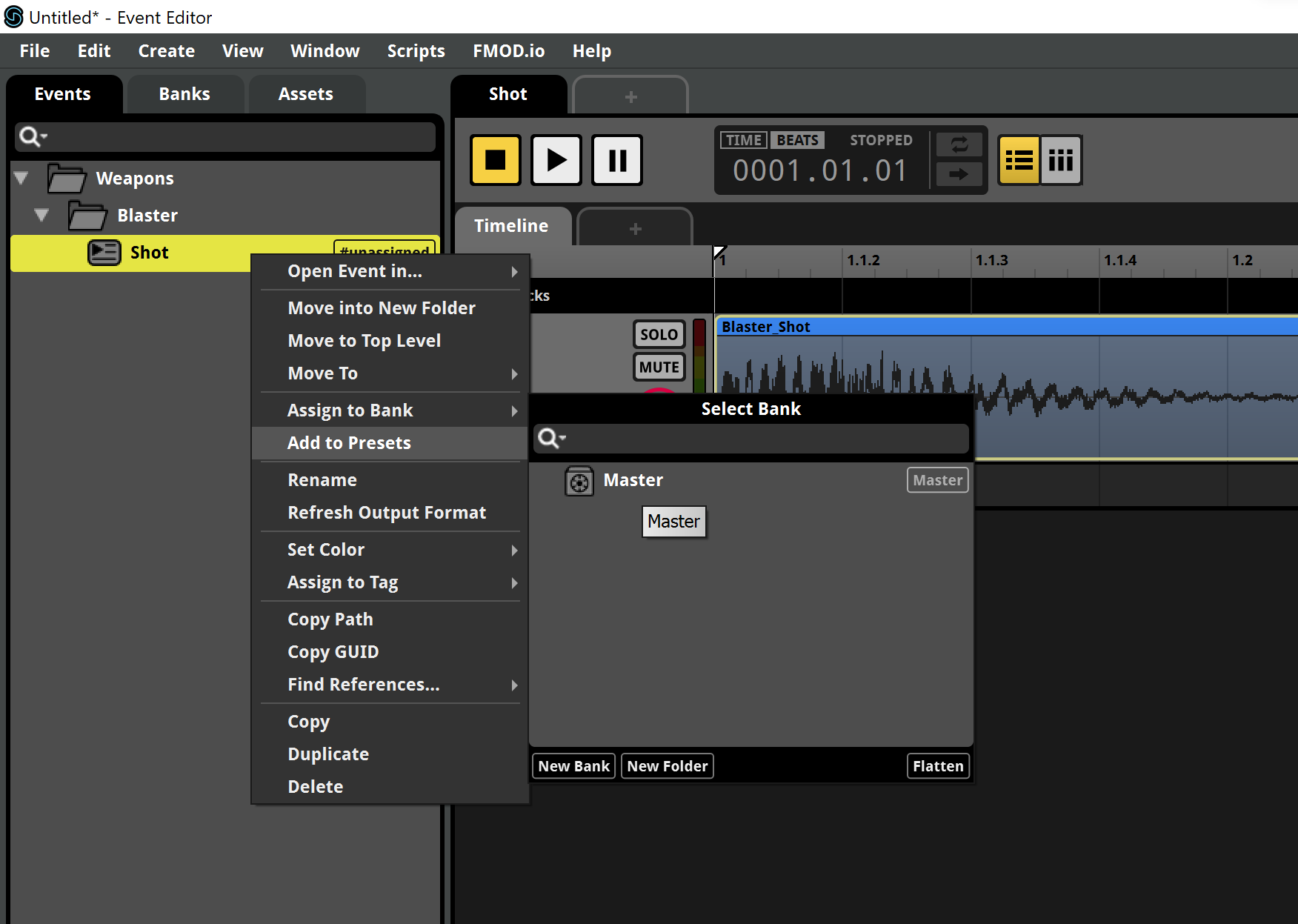The width and height of the screenshot is (1298, 924).
Task: Open search options in Events browser
Action: 33,136
